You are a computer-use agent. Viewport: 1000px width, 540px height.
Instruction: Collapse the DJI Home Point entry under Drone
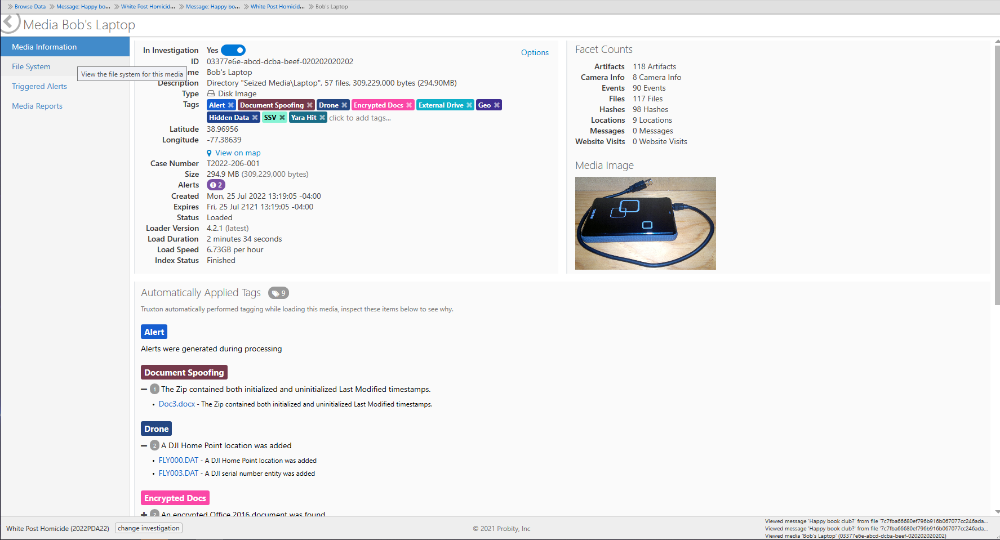(144, 446)
